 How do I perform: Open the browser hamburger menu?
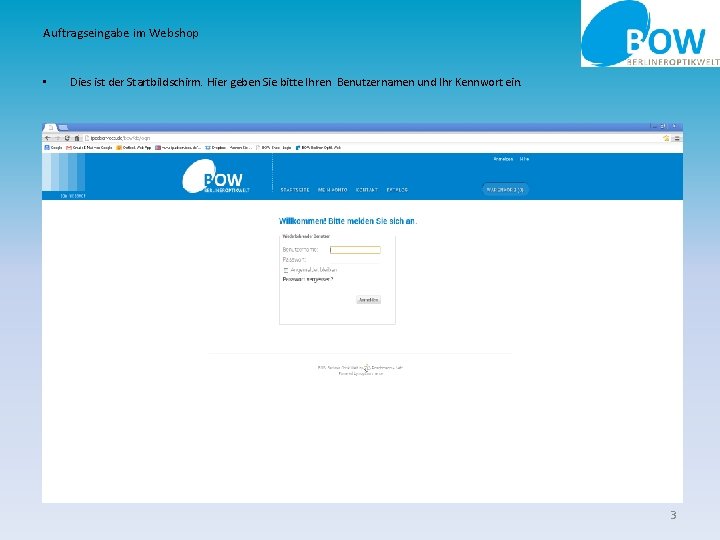[677, 138]
